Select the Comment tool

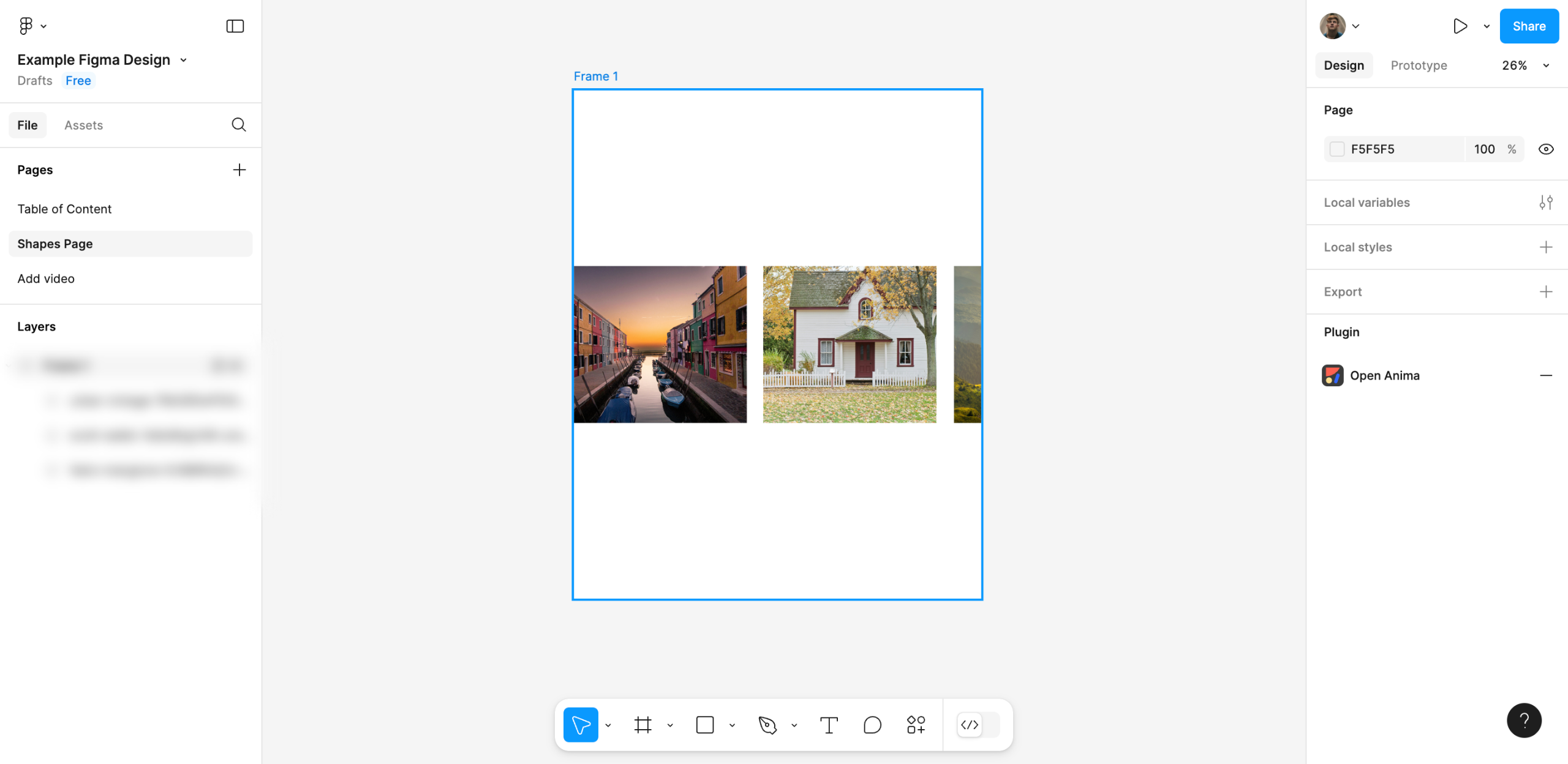[872, 725]
